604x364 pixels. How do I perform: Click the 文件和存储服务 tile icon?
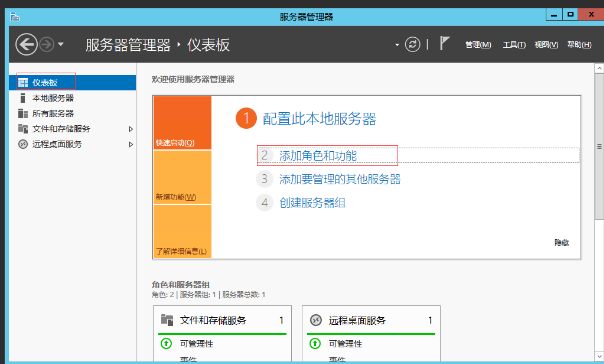point(167,320)
